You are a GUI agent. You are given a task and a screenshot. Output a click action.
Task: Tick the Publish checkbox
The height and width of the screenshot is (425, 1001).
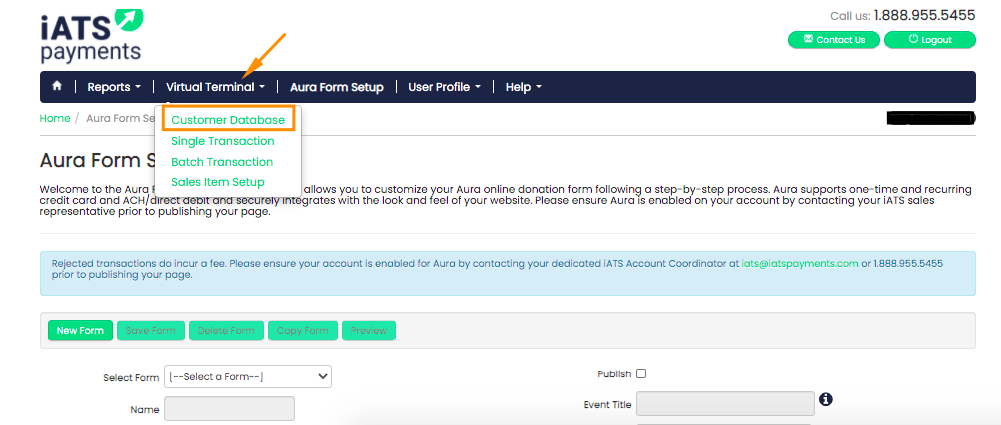[641, 374]
